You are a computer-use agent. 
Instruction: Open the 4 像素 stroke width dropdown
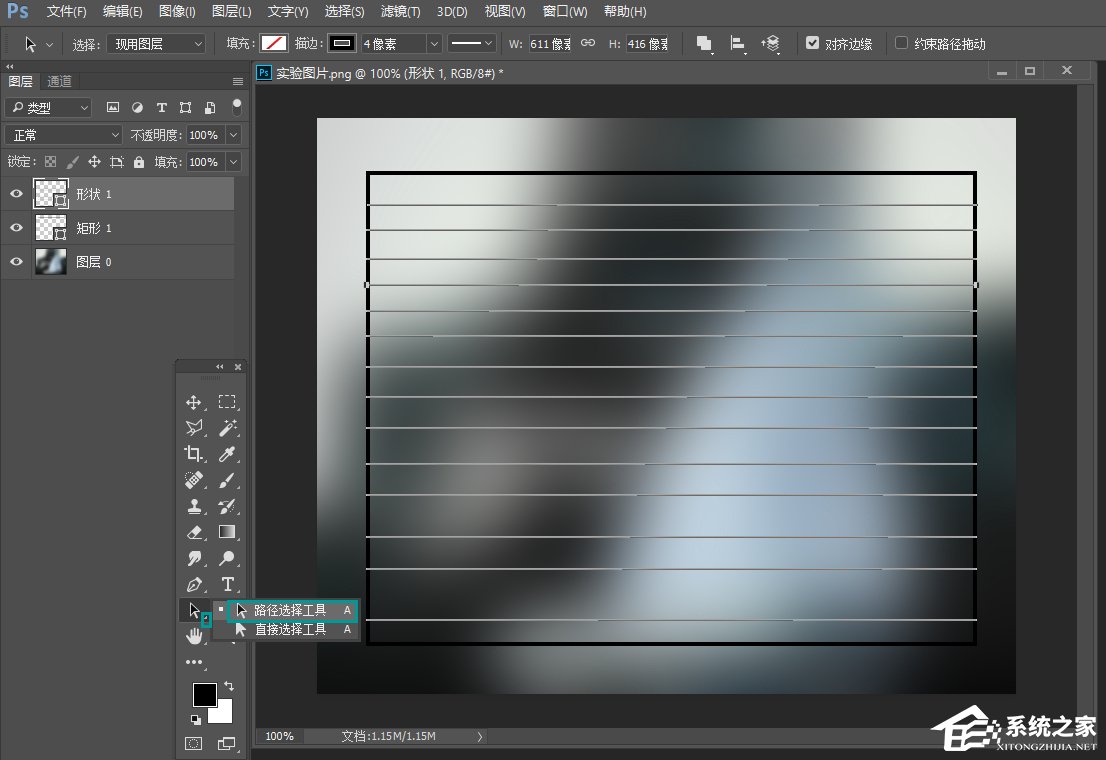pyautogui.click(x=434, y=44)
